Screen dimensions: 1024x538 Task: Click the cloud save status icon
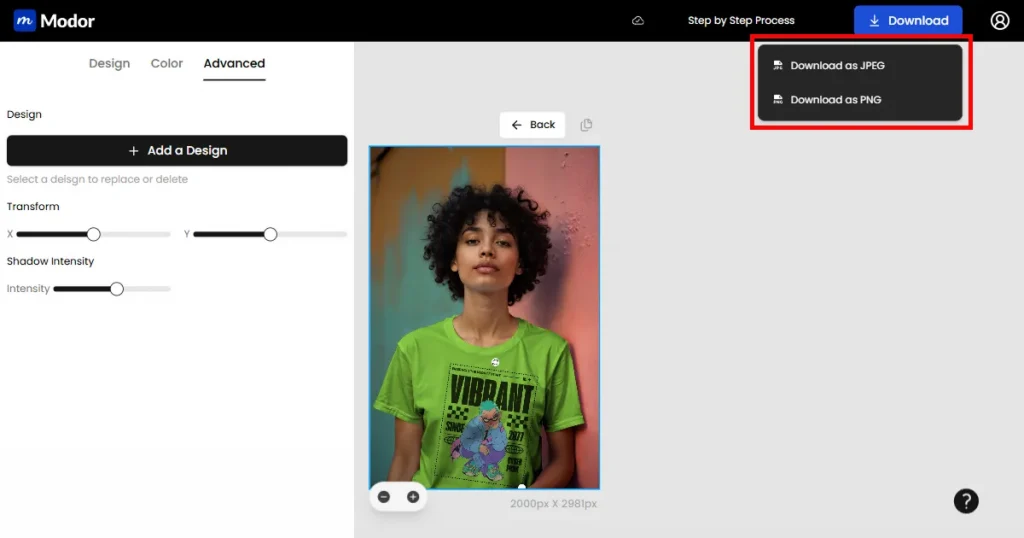[638, 21]
